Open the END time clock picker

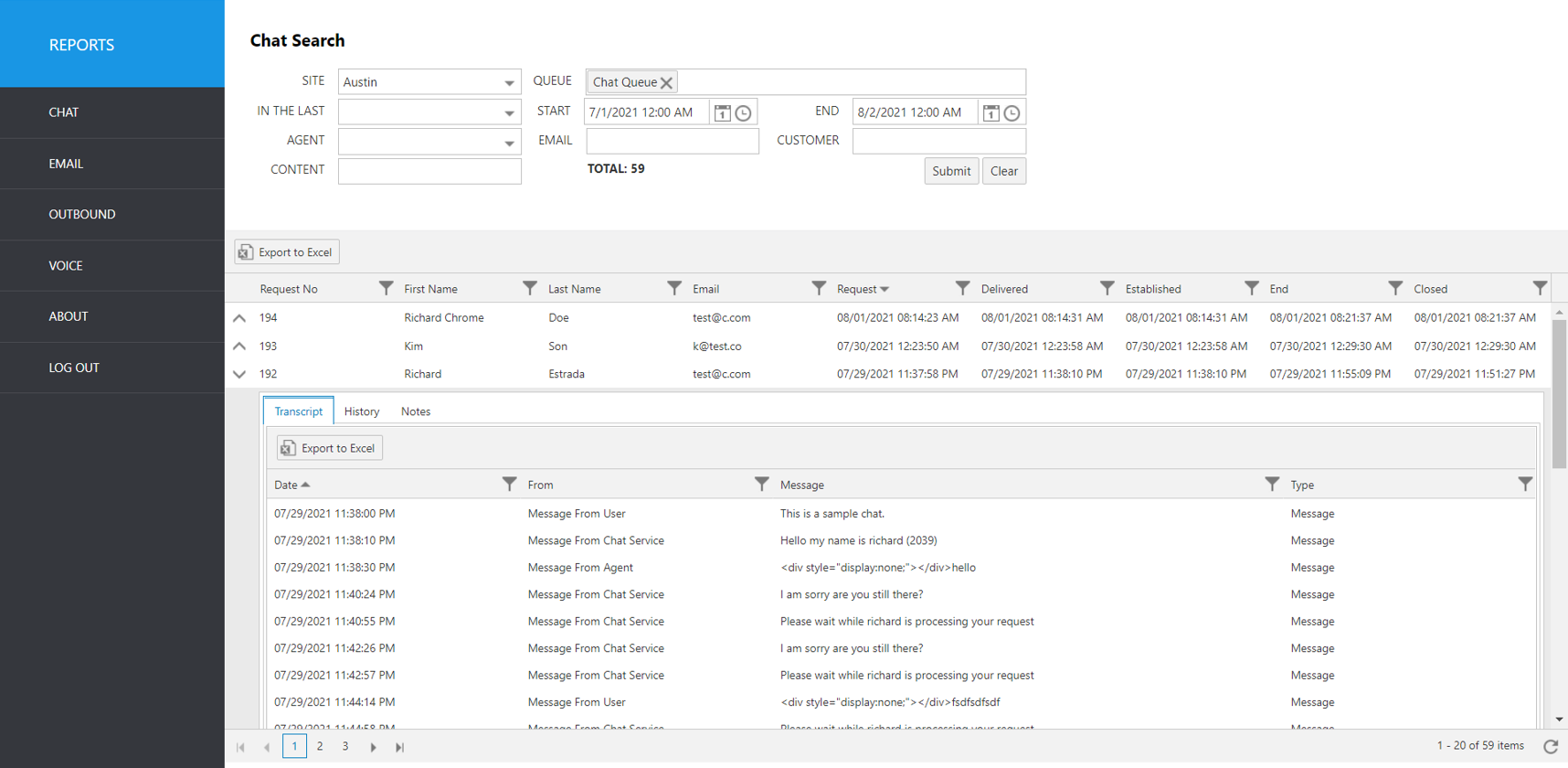click(1012, 112)
